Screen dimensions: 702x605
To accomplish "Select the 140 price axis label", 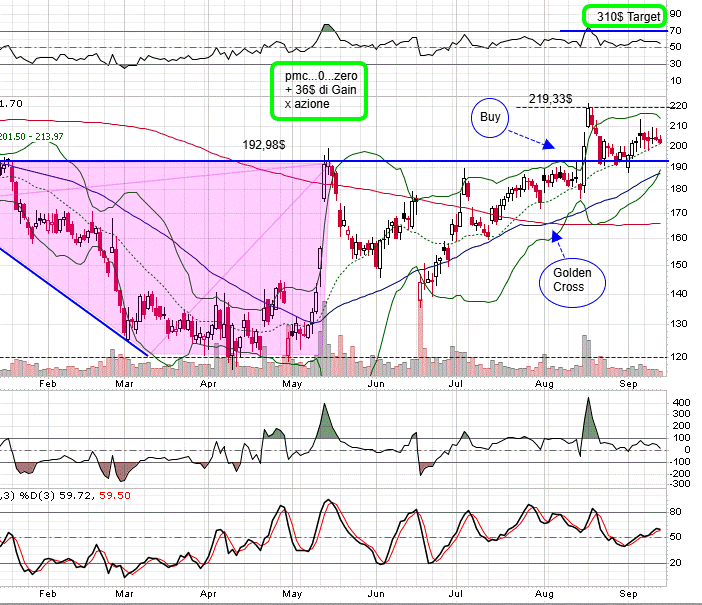I will (x=678, y=294).
